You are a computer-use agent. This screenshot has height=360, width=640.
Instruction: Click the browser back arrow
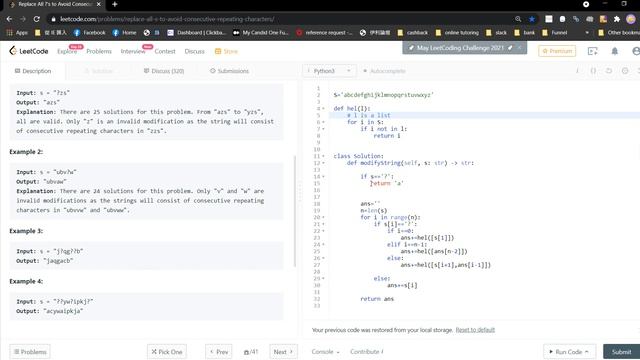9,19
